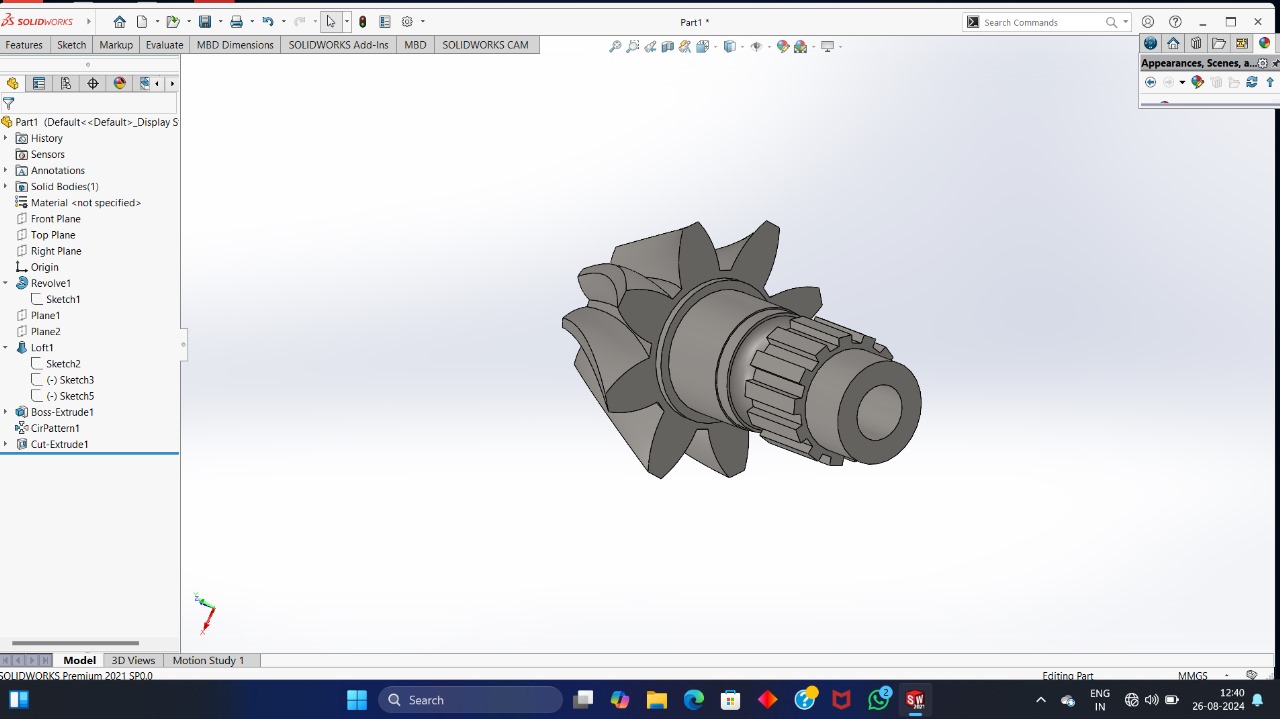Image resolution: width=1280 pixels, height=719 pixels.
Task: Open the Options gear dropdown arrow
Action: pyautogui.click(x=423, y=22)
